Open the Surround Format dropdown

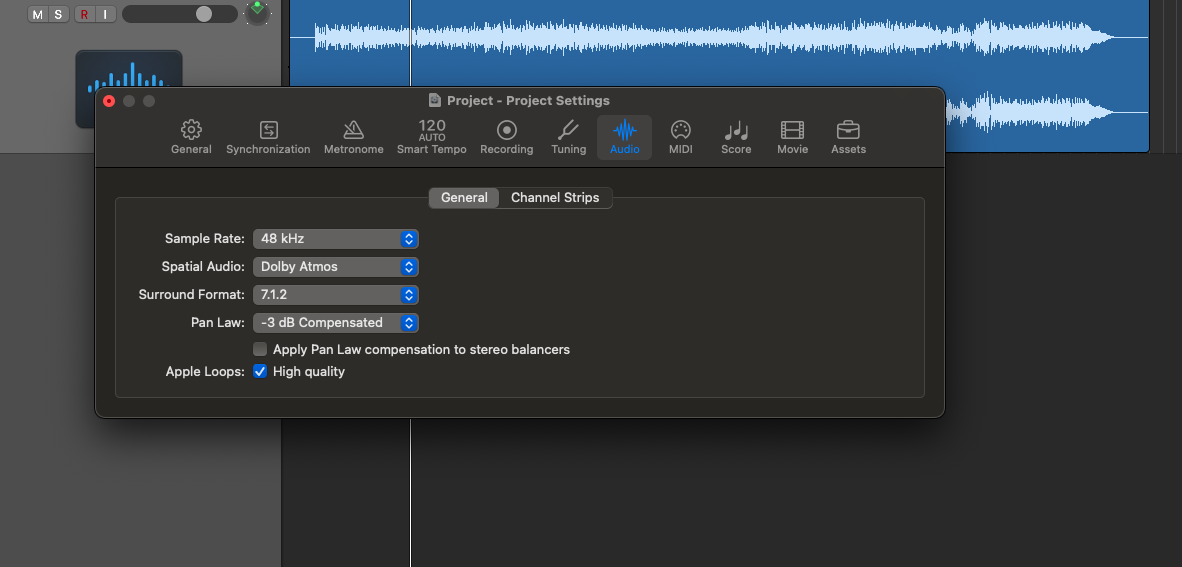[x=335, y=295]
